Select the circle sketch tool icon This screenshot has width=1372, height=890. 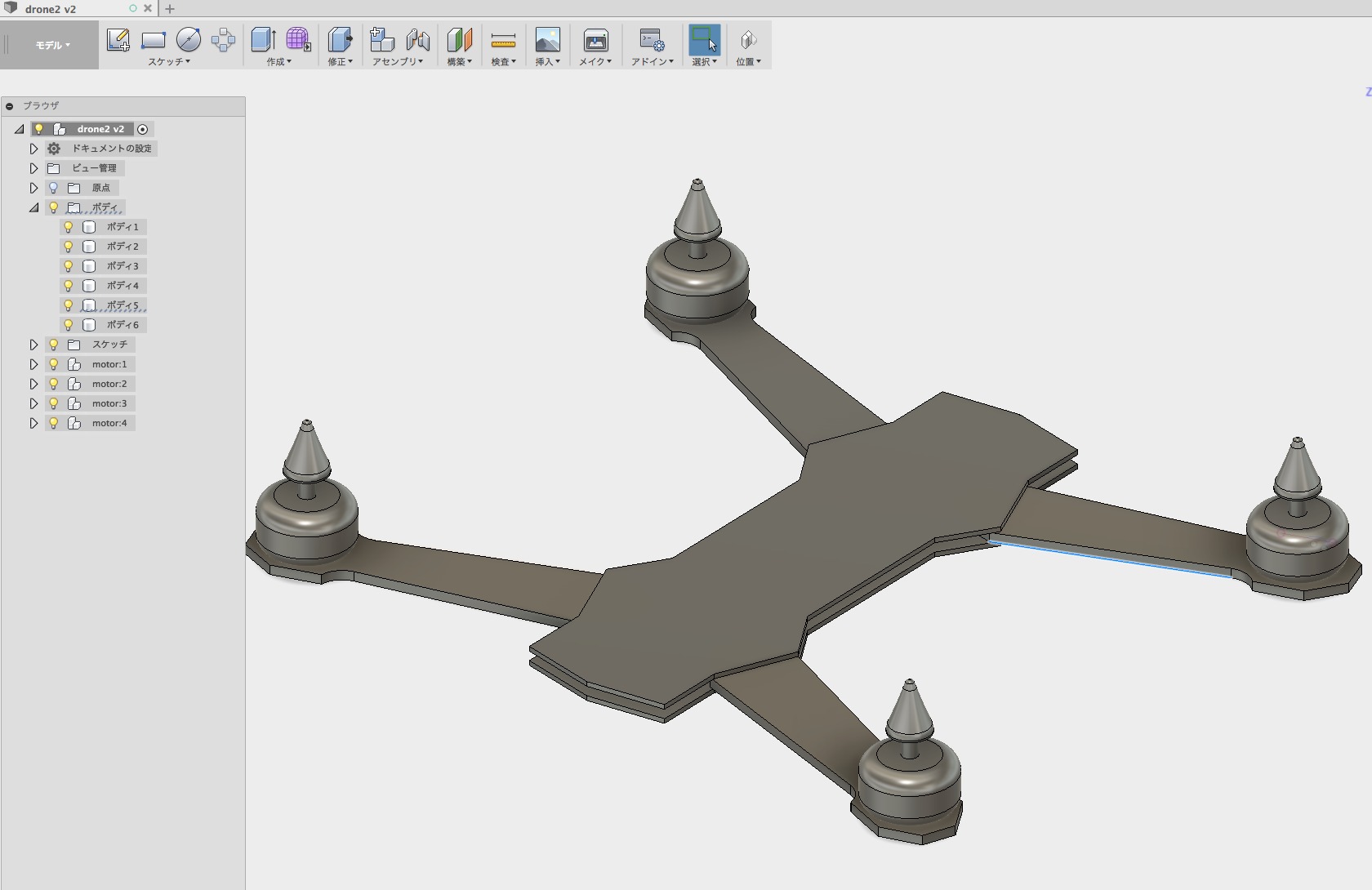(189, 40)
